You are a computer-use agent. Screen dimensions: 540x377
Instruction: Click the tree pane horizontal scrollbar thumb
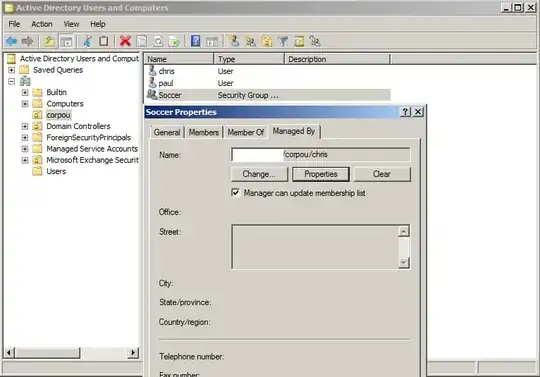tap(48, 353)
